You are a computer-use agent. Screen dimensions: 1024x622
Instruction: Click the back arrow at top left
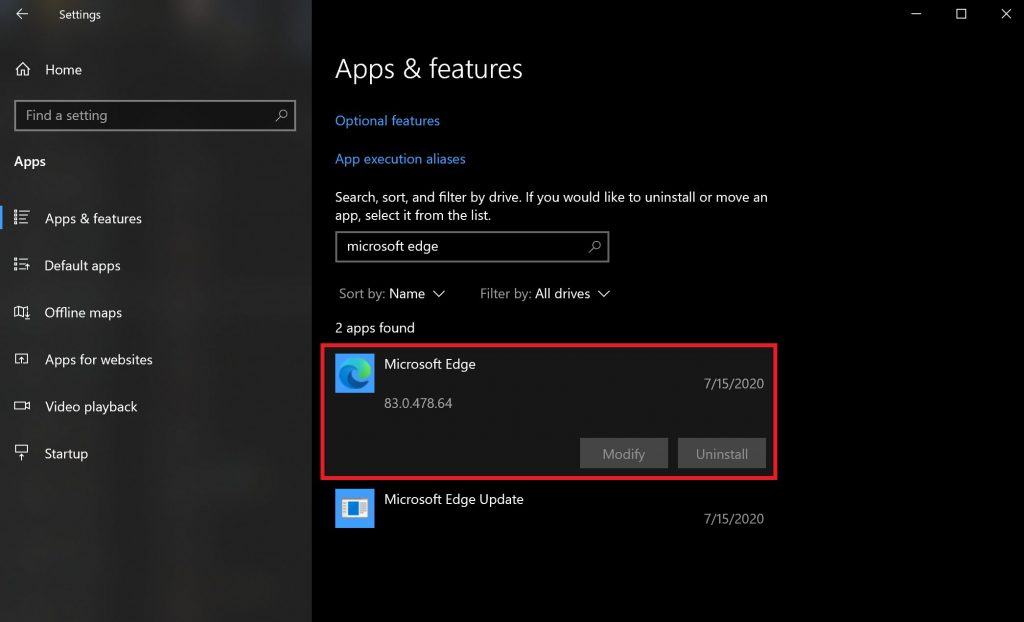[20, 14]
